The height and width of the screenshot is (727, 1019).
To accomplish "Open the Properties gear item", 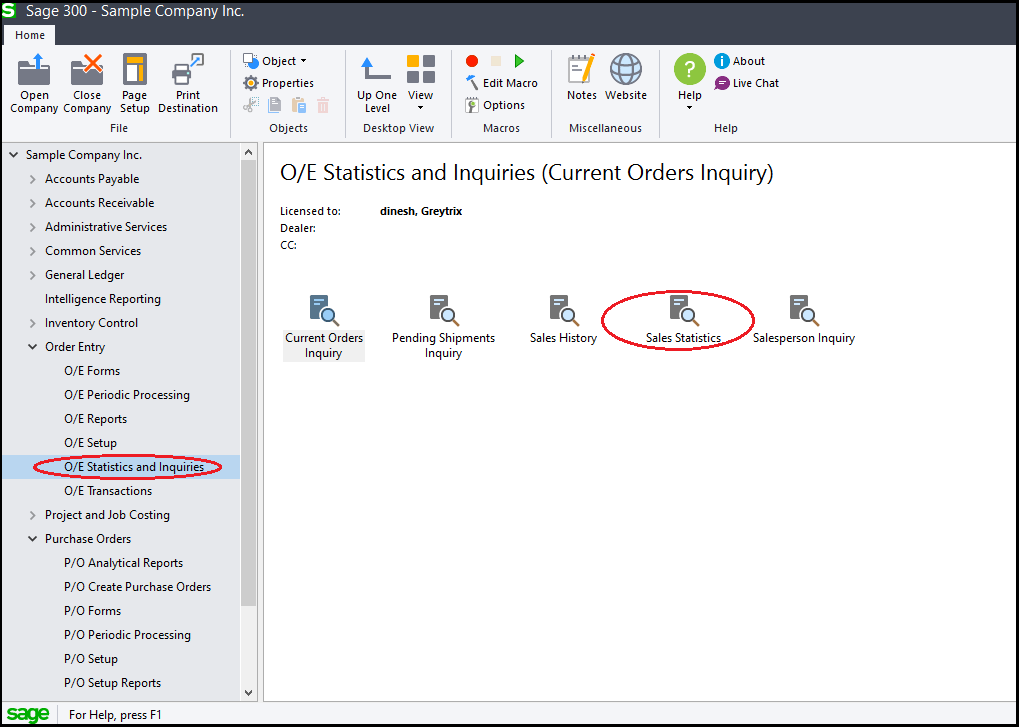I will [278, 83].
